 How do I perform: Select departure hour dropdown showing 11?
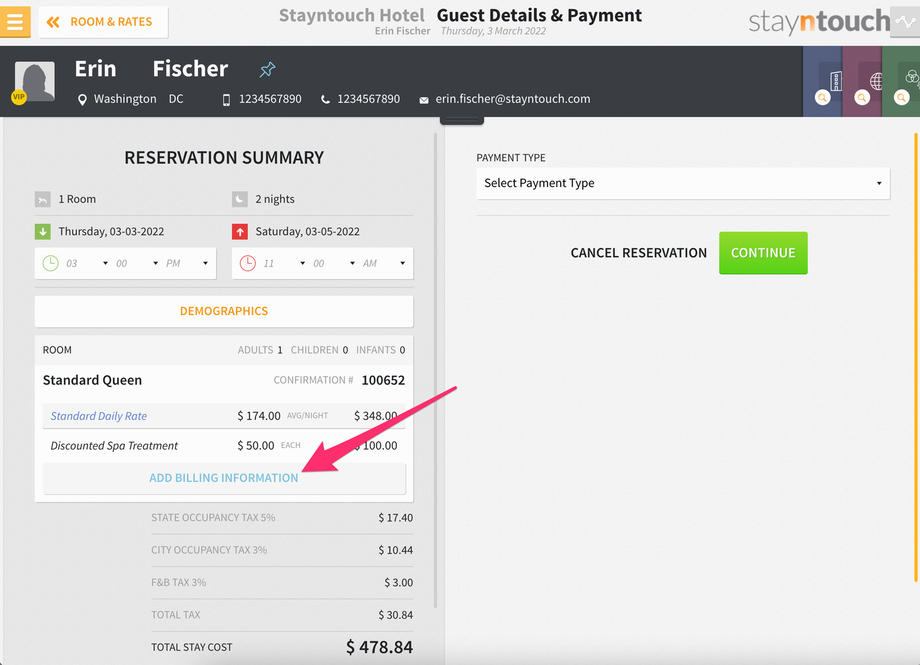pos(284,264)
